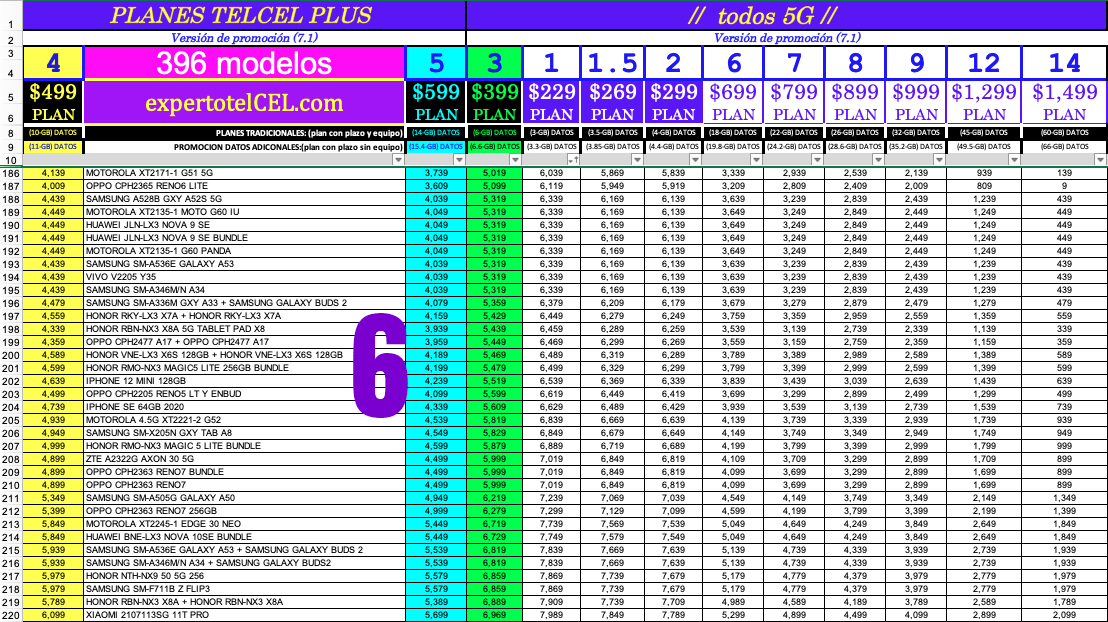This screenshot has width=1108, height=622.
Task: Select the '$229 PLAN' header cell
Action: pos(552,102)
